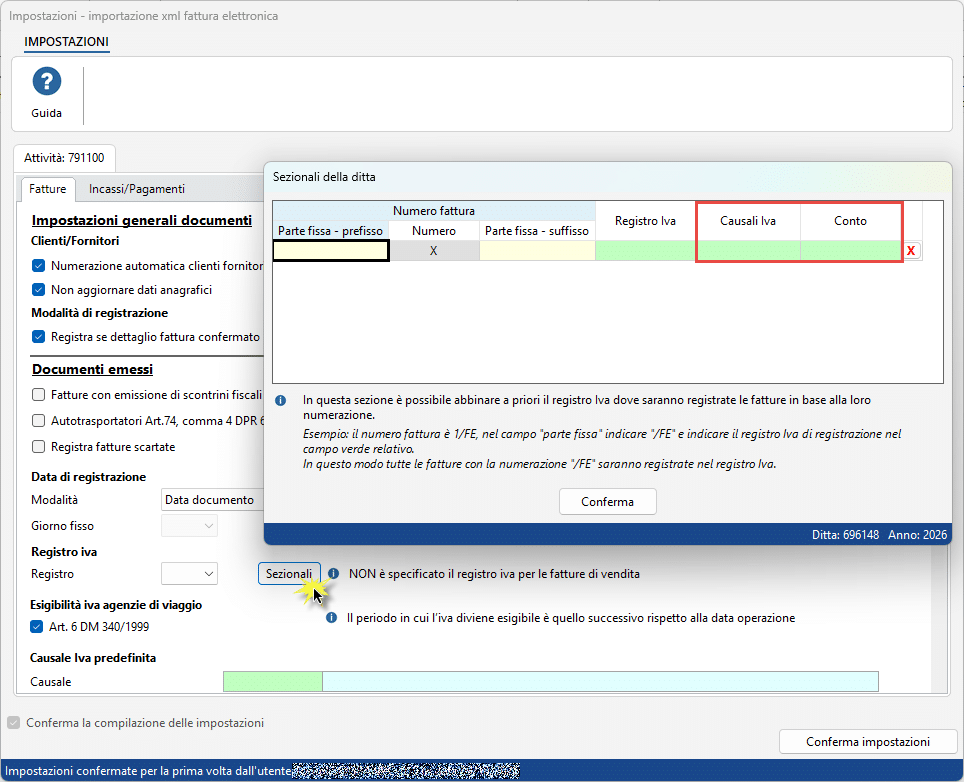This screenshot has width=964, height=782.
Task: Click the Causali Iva column header
Action: (748, 221)
